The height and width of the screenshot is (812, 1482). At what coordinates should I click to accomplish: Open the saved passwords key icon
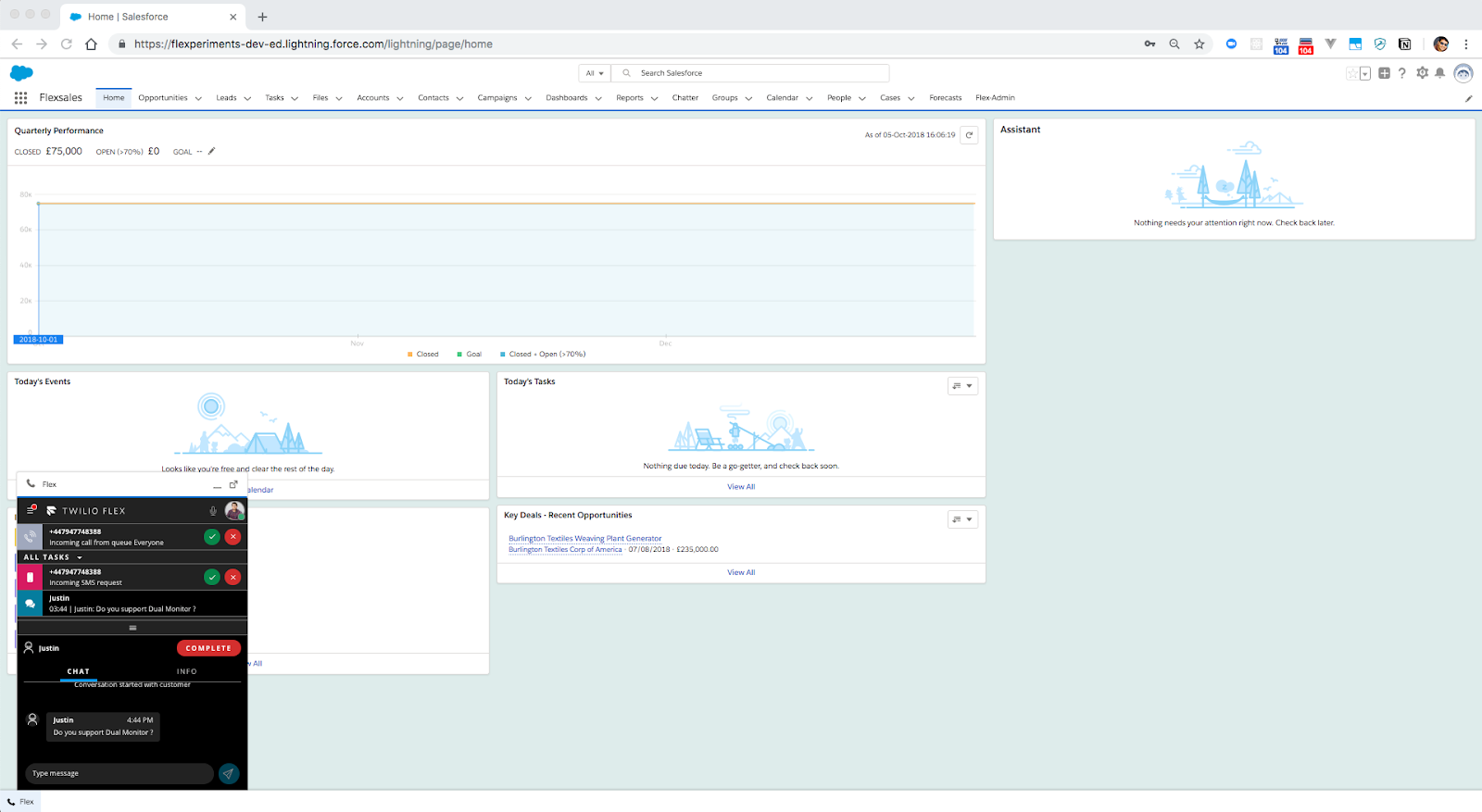[x=1149, y=44]
